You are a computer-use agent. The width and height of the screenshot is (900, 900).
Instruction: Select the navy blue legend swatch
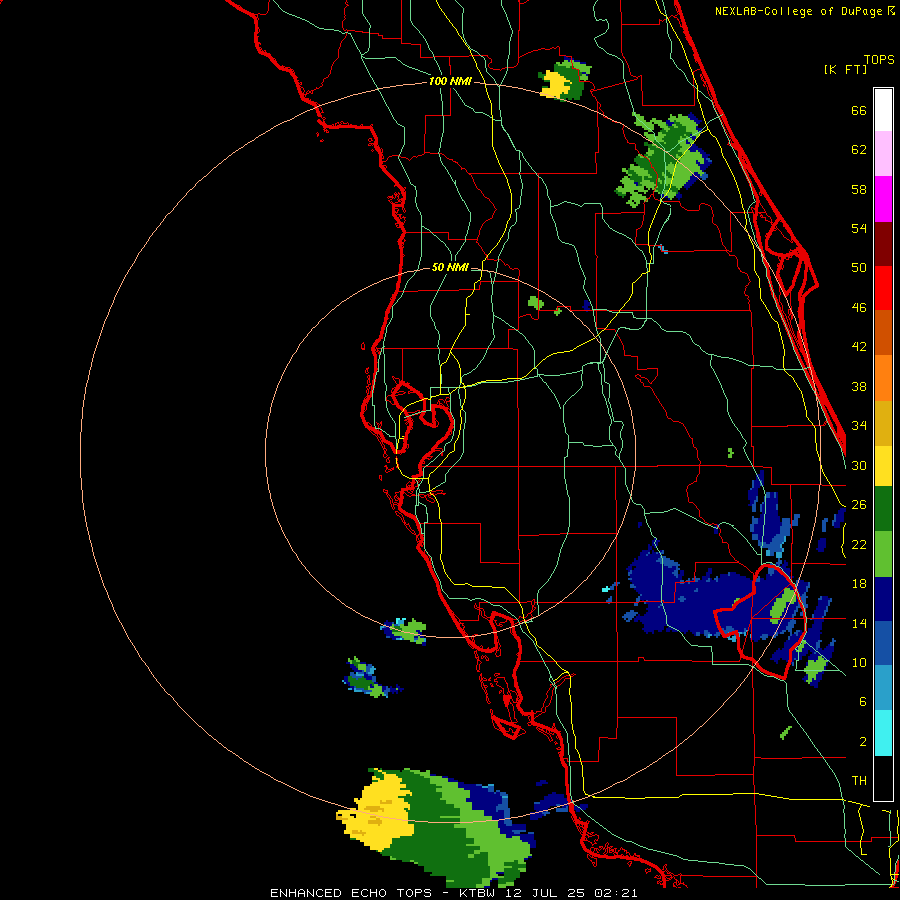pyautogui.click(x=883, y=599)
